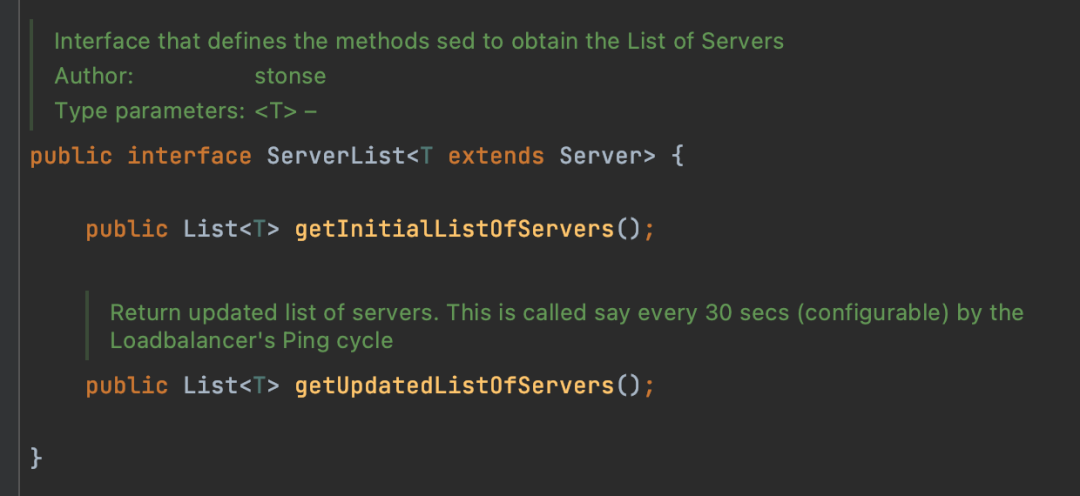Image resolution: width=1080 pixels, height=496 pixels.
Task: Place cursor on getInitialListOfServers method name
Action: pyautogui.click(x=455, y=229)
